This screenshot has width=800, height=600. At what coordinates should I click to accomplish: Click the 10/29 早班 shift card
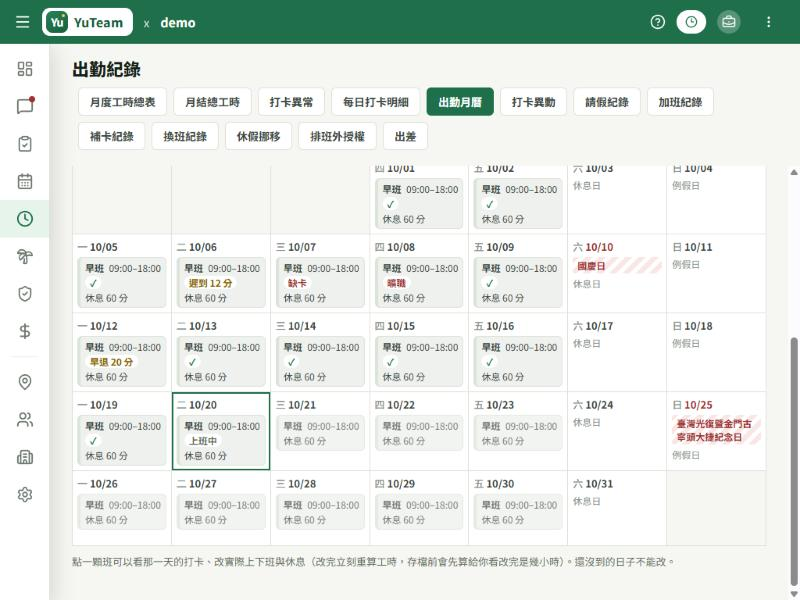(x=419, y=512)
